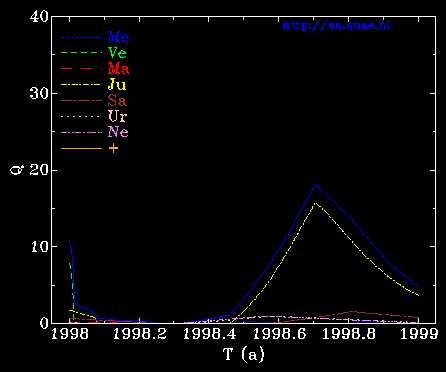The image size is (446, 372).
Task: Click the red dashed Ma legend line
Action: click(81, 69)
